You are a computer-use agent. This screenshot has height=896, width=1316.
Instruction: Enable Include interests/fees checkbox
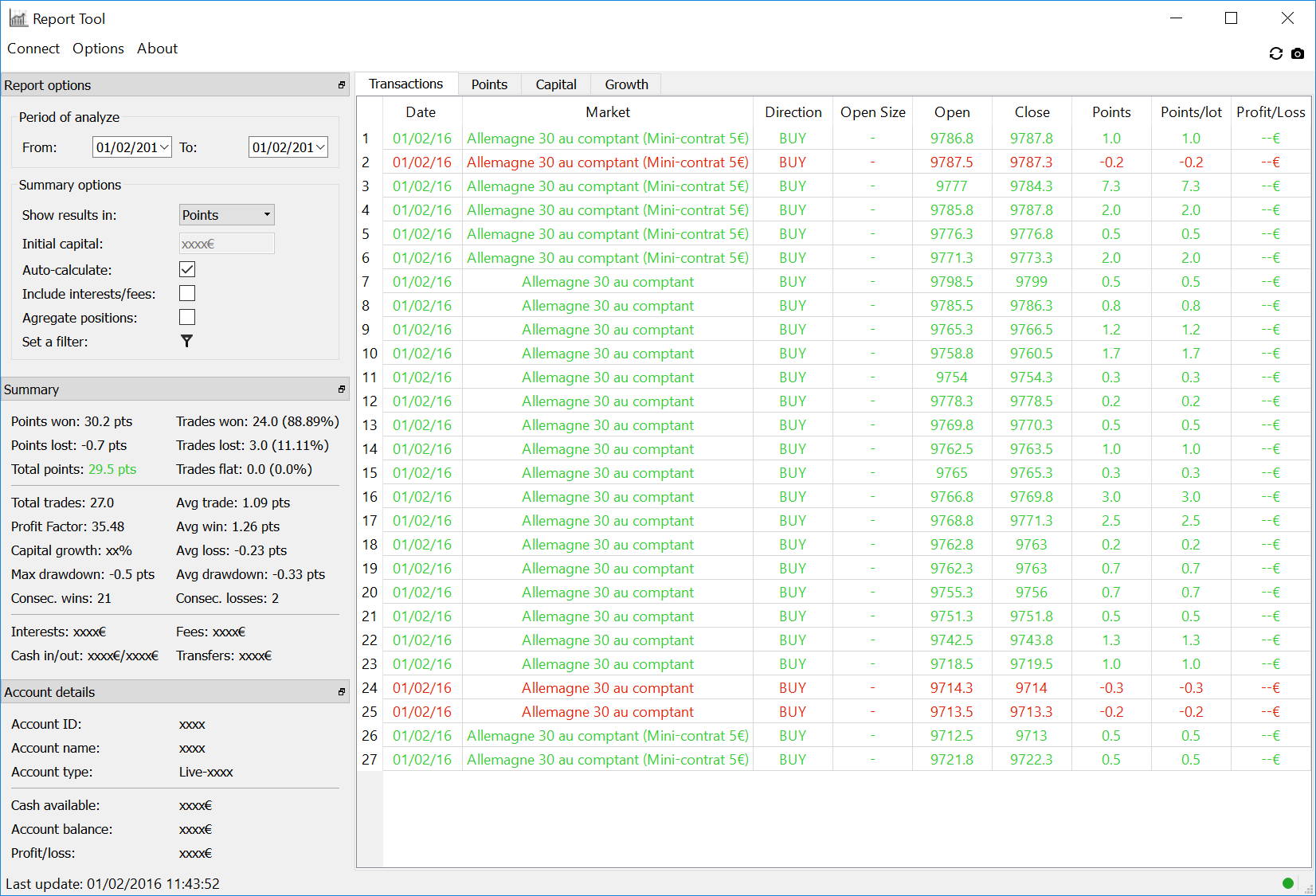(187, 294)
